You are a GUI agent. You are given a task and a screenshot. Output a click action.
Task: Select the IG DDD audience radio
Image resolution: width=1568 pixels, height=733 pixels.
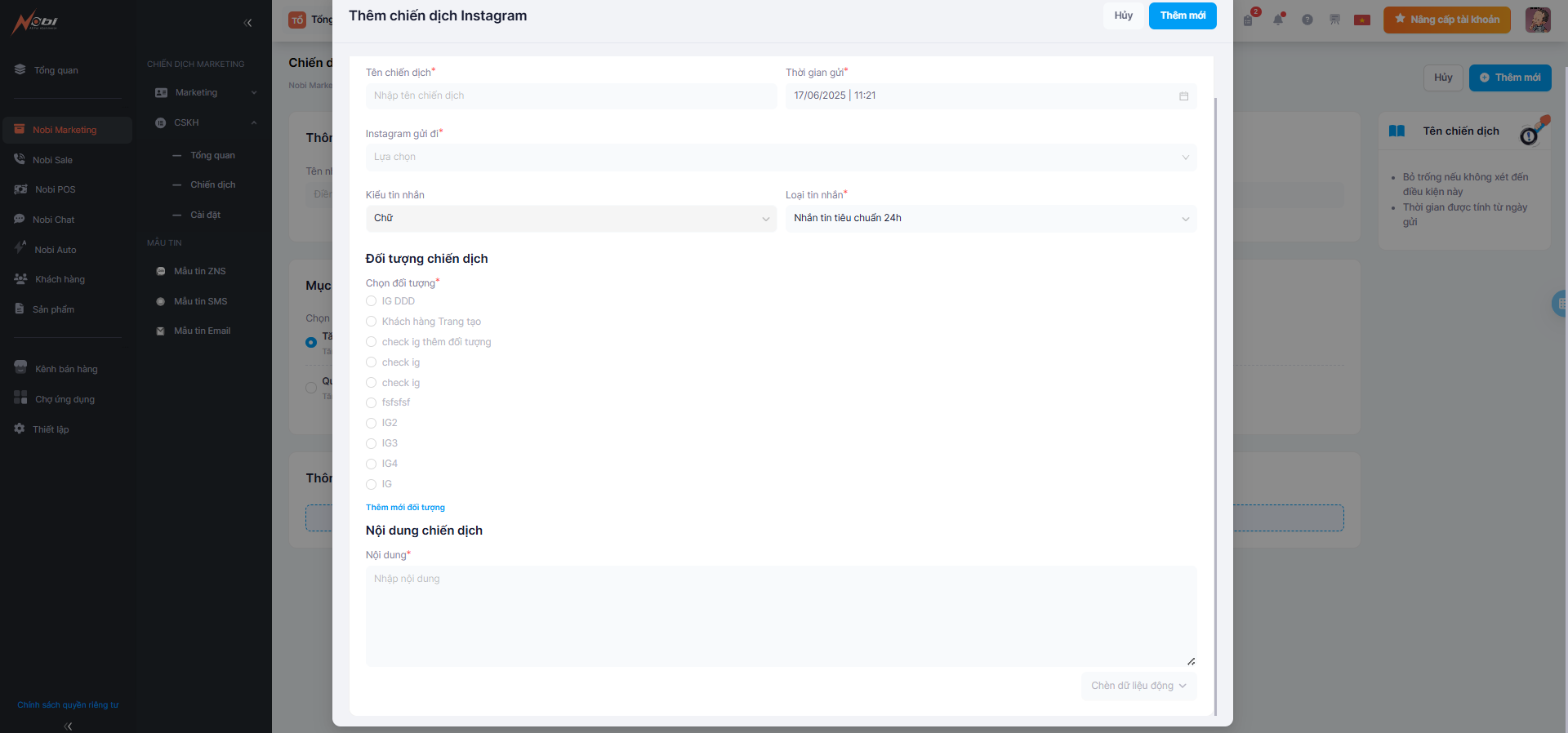point(372,301)
